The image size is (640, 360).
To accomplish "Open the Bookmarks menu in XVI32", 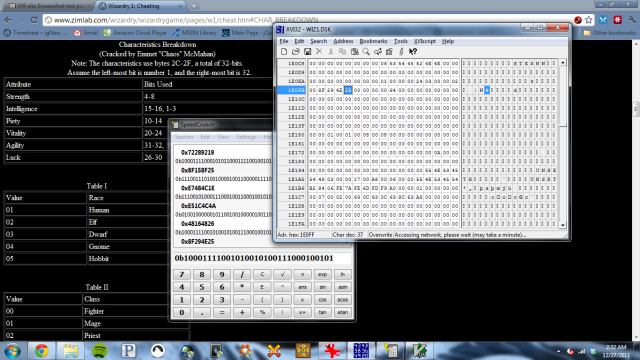I will (373, 41).
